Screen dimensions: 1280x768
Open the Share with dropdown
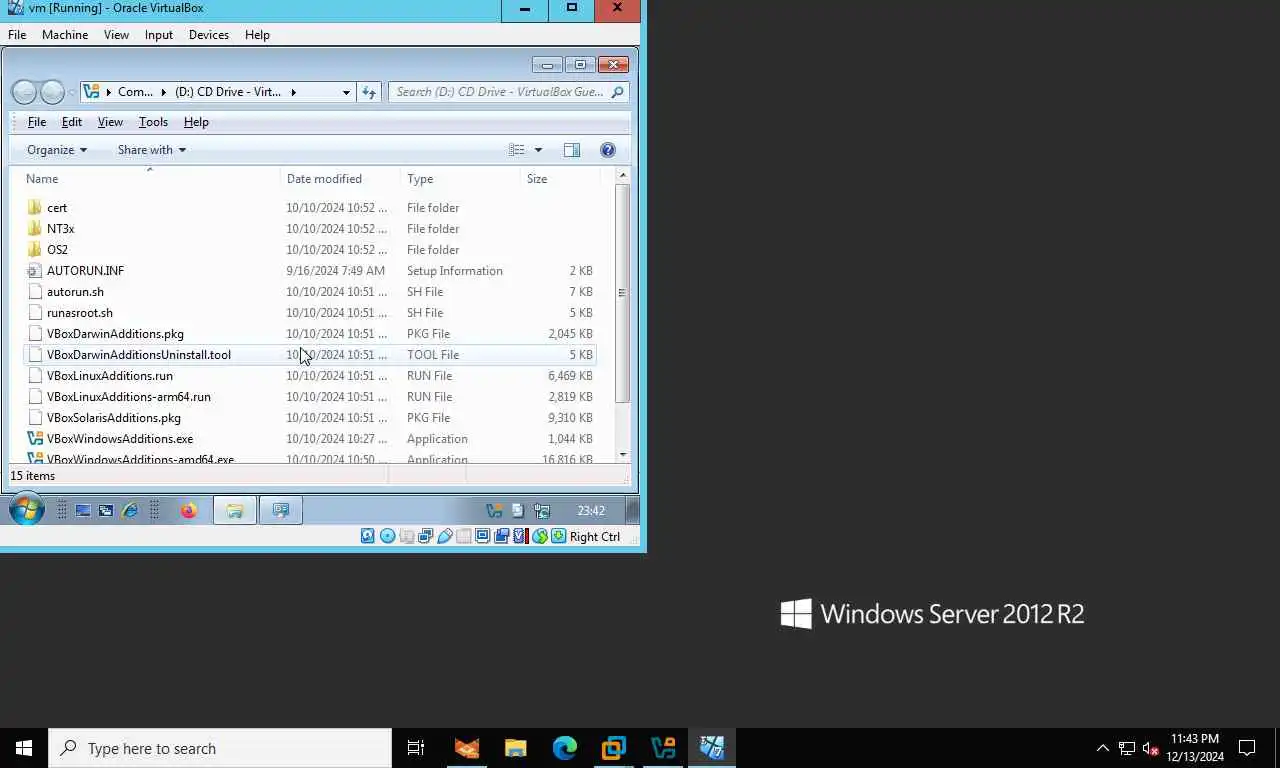[x=152, y=150]
